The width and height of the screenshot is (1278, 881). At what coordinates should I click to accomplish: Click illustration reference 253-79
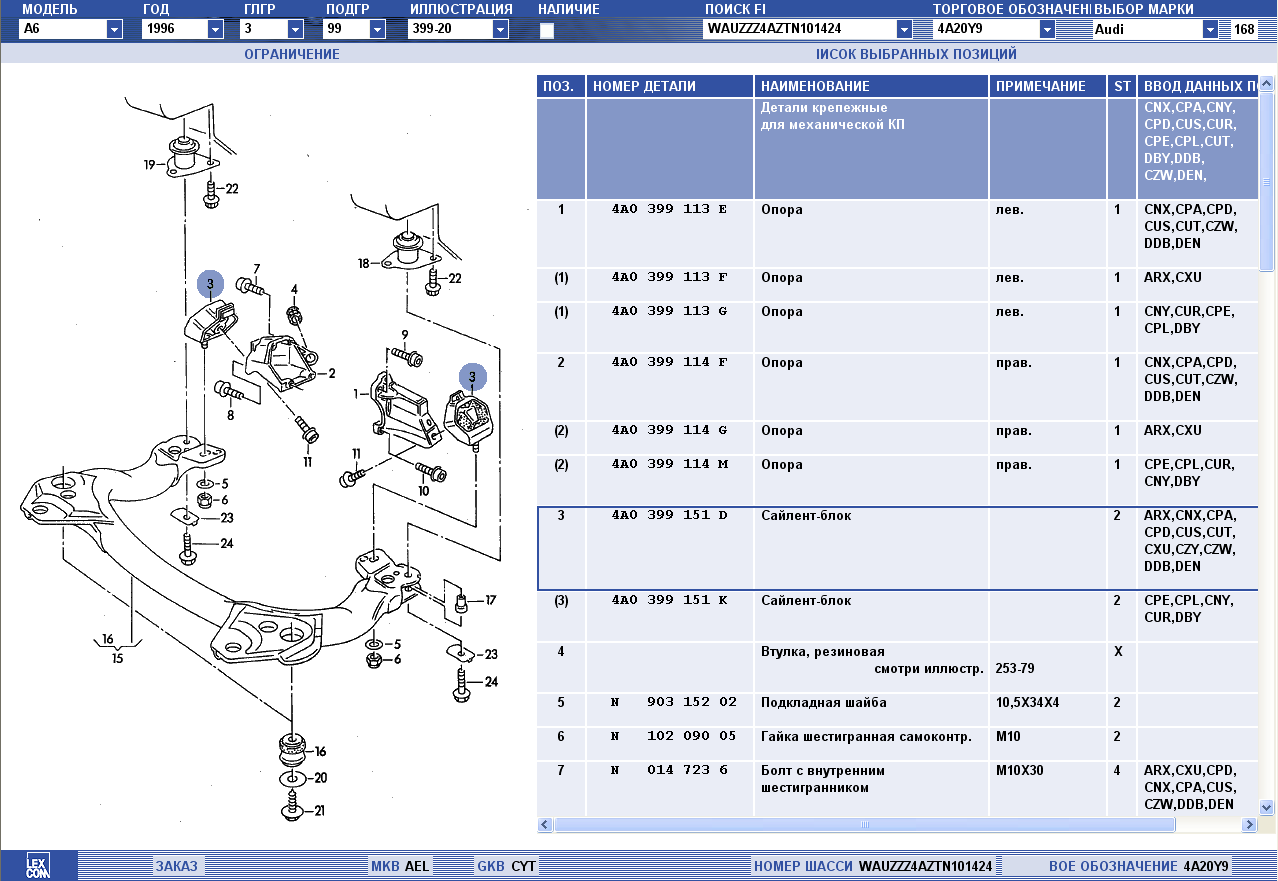tap(1015, 669)
